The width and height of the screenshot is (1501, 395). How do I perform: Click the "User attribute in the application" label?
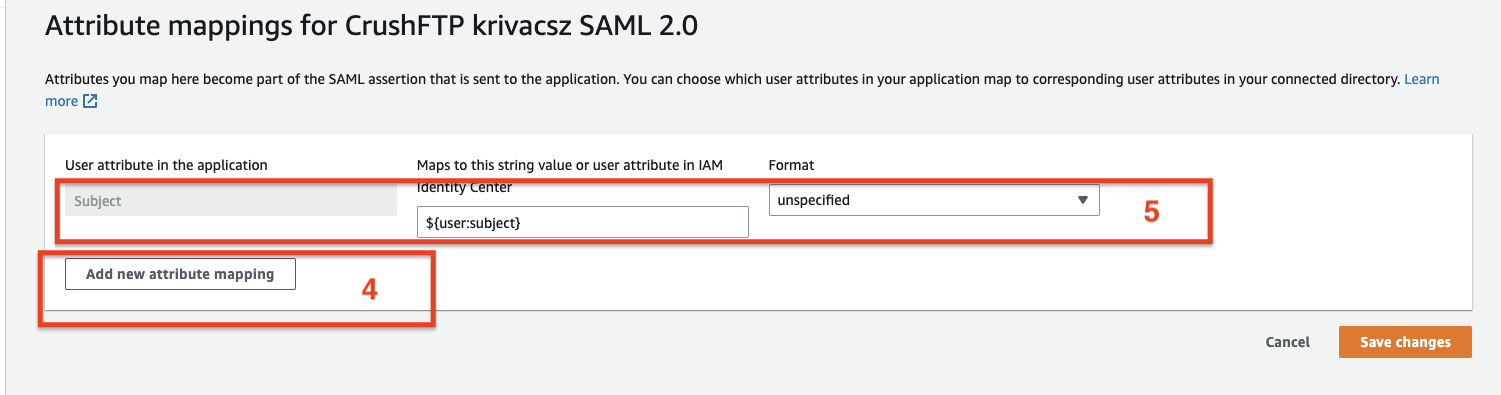point(166,165)
